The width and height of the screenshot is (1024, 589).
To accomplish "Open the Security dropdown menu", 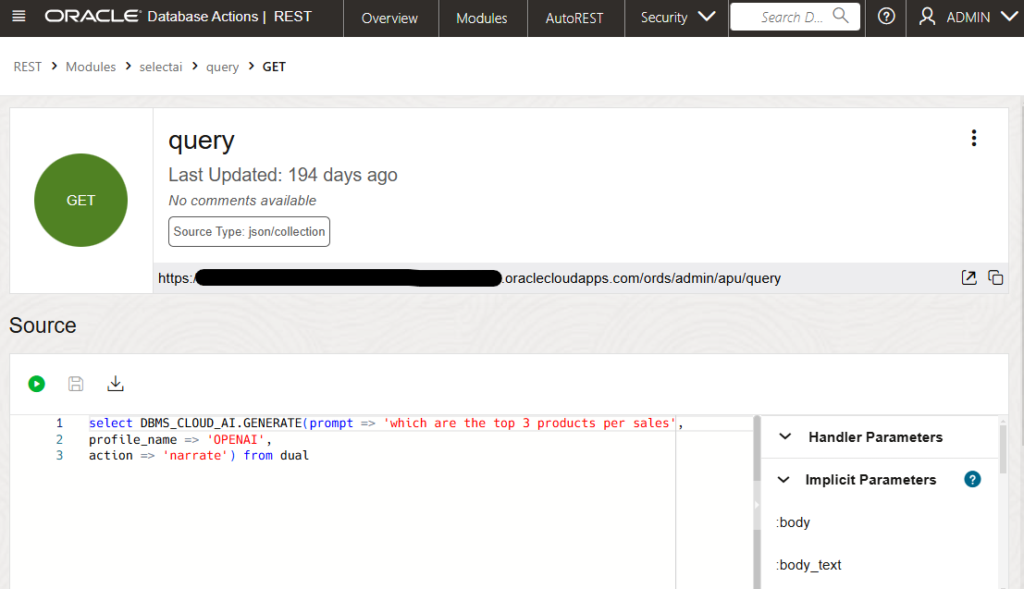I will [677, 17].
